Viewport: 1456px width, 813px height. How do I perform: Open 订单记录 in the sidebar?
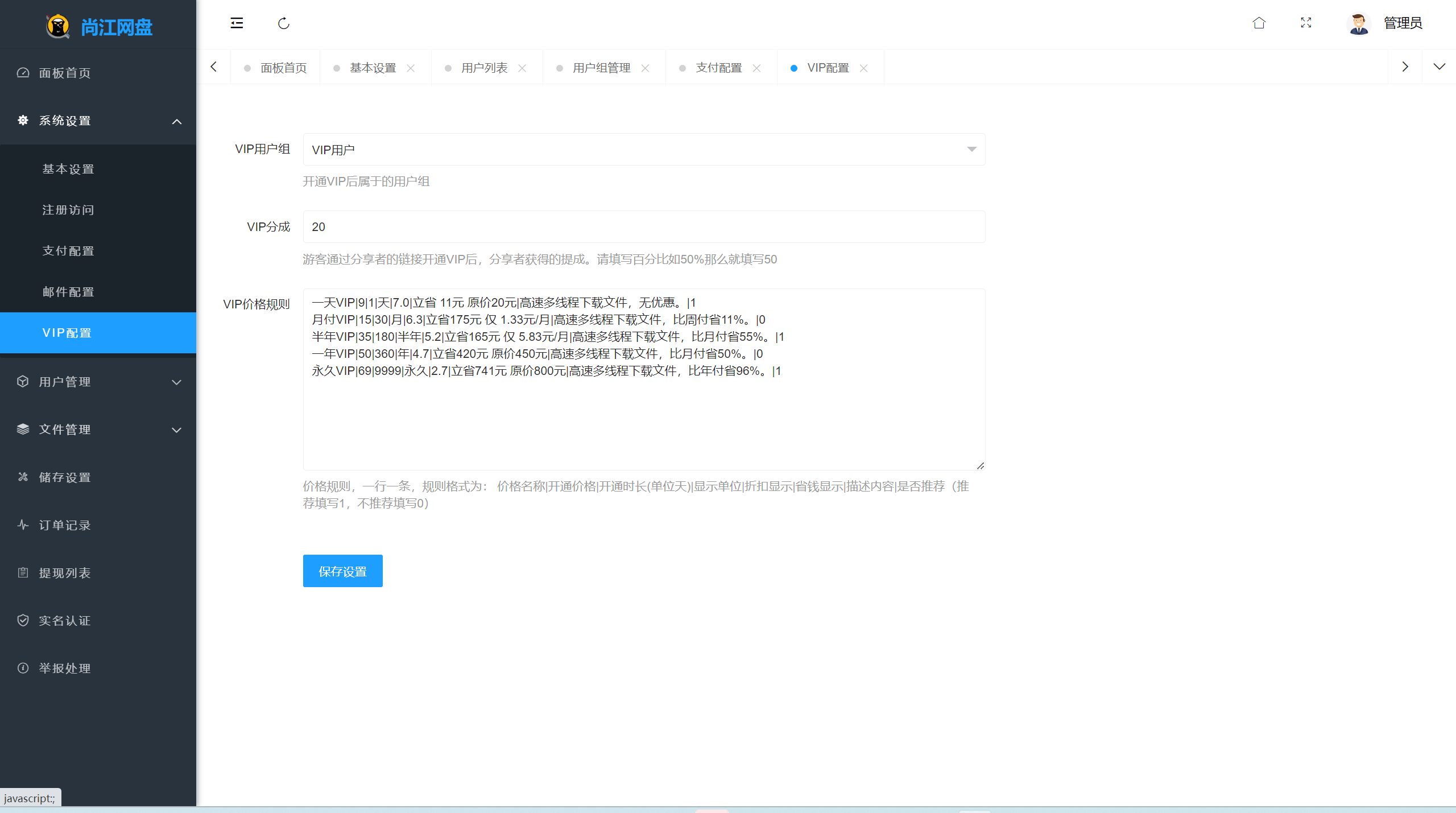coord(98,525)
